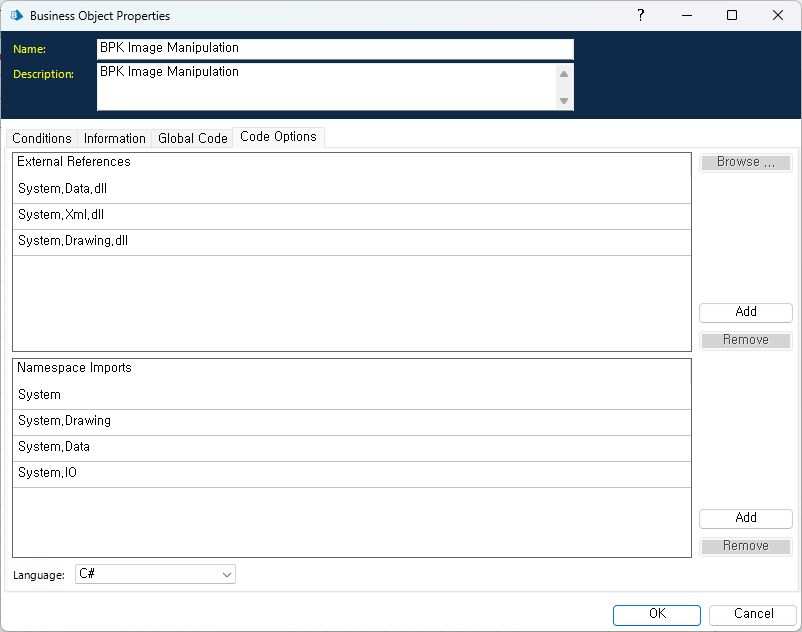Click the Namespace Imports header
The image size is (802, 632).
pyautogui.click(x=75, y=368)
